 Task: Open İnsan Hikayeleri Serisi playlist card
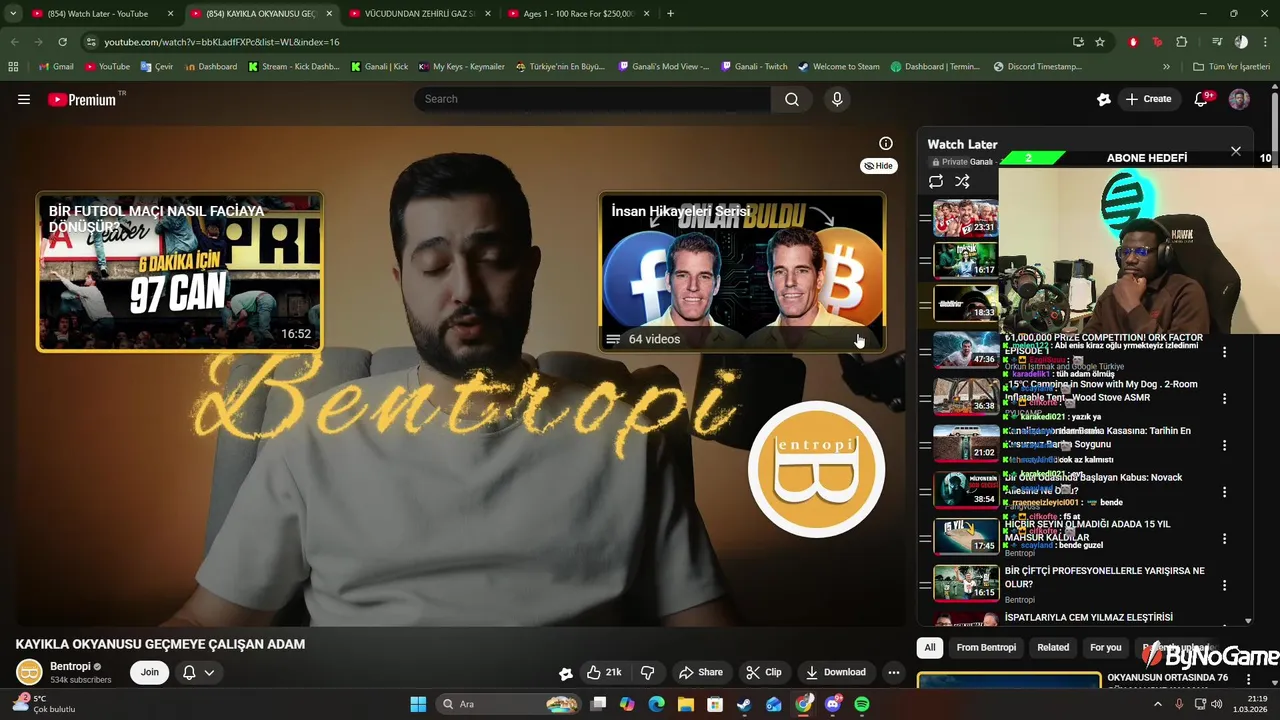742,272
